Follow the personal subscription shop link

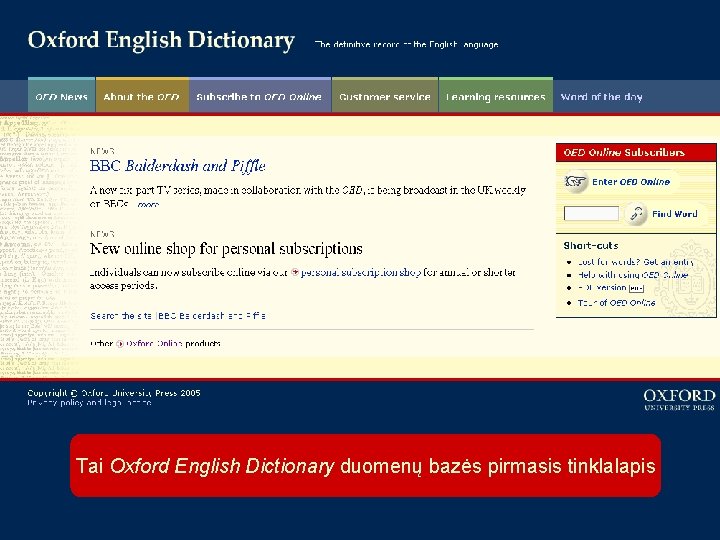coord(361,272)
